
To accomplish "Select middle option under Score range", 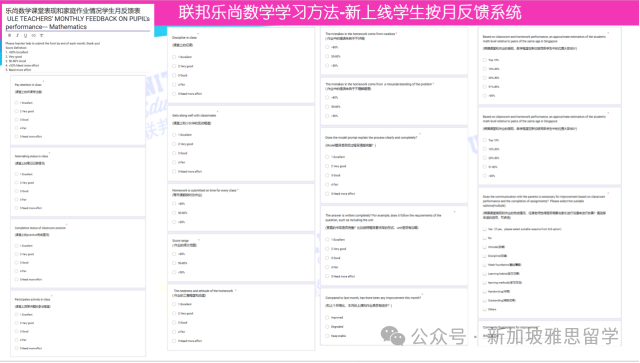I will click(174, 263).
